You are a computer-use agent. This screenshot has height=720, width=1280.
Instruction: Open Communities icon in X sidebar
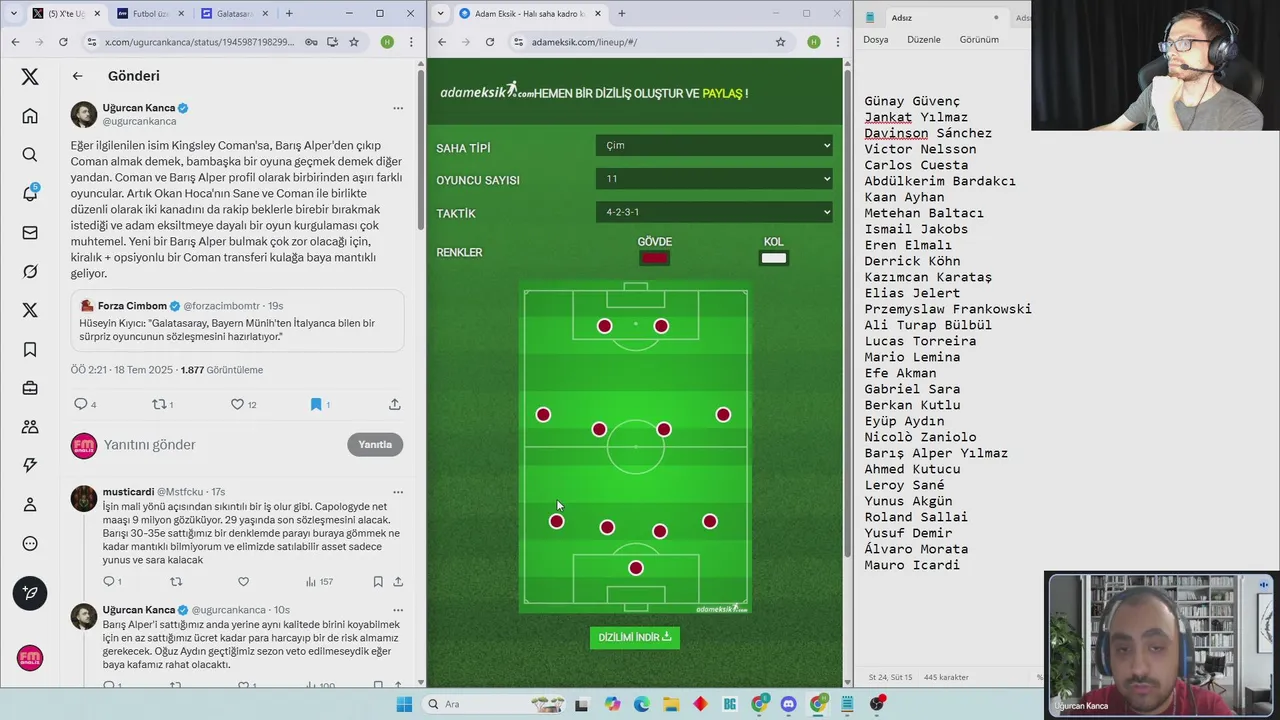(x=30, y=427)
